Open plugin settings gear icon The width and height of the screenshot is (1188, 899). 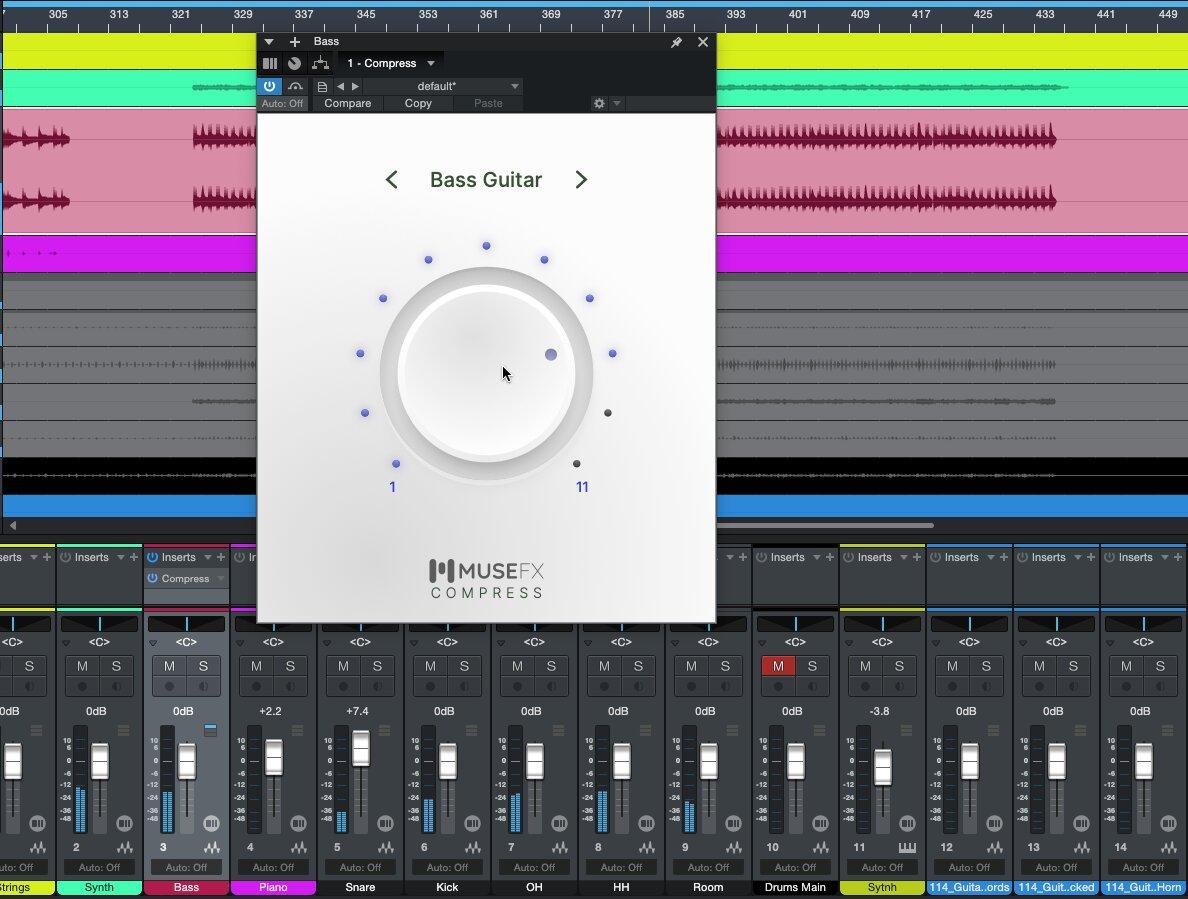click(599, 103)
